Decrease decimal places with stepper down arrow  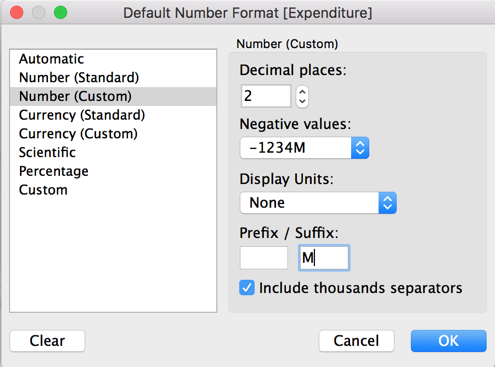click(x=302, y=101)
